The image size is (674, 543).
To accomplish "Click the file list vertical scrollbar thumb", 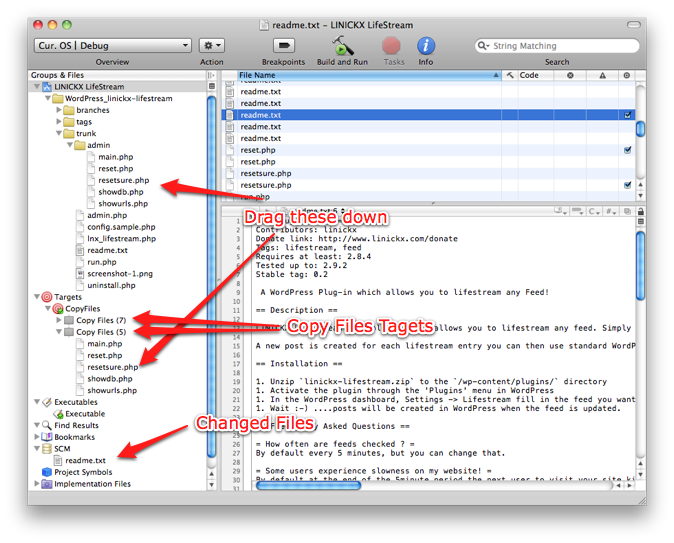I will (x=640, y=129).
